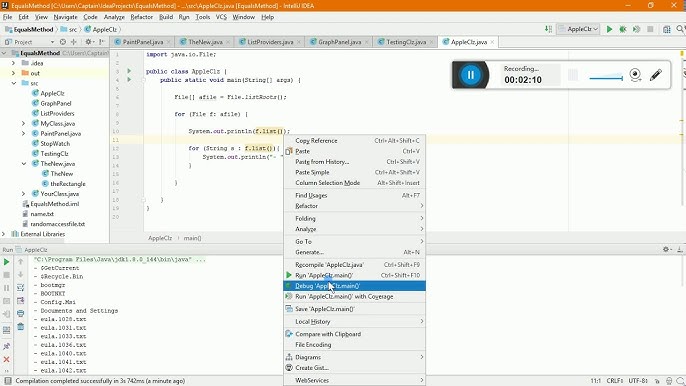Viewport: 686px width, 386px height.
Task: Click the green Run icon in the top toolbar
Action: click(609, 29)
